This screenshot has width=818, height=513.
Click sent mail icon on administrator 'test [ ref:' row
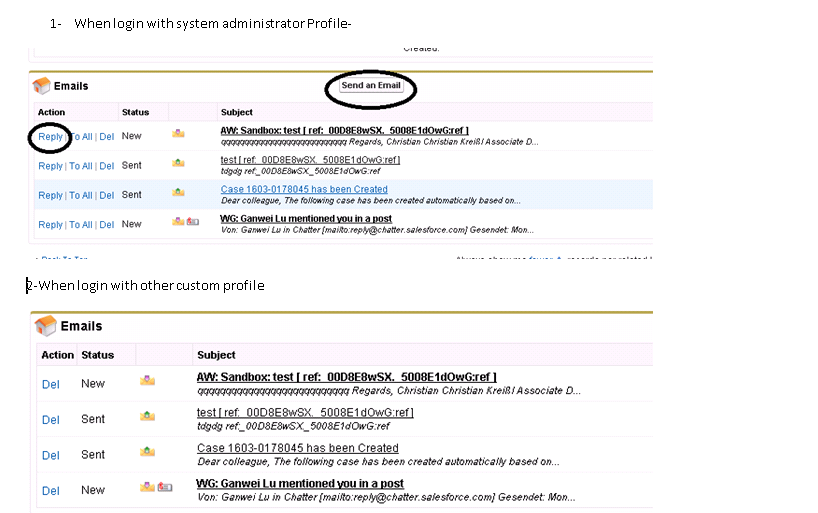tap(178, 163)
